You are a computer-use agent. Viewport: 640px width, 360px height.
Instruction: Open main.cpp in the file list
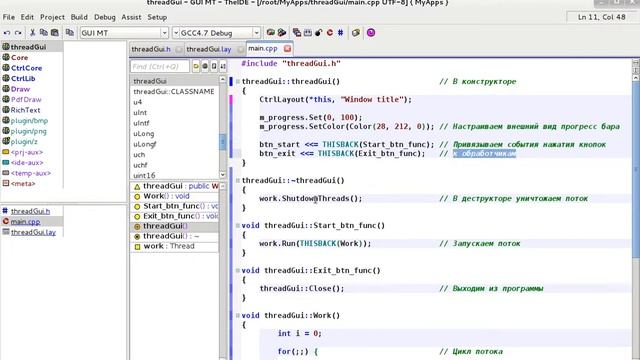pyautogui.click(x=25, y=222)
